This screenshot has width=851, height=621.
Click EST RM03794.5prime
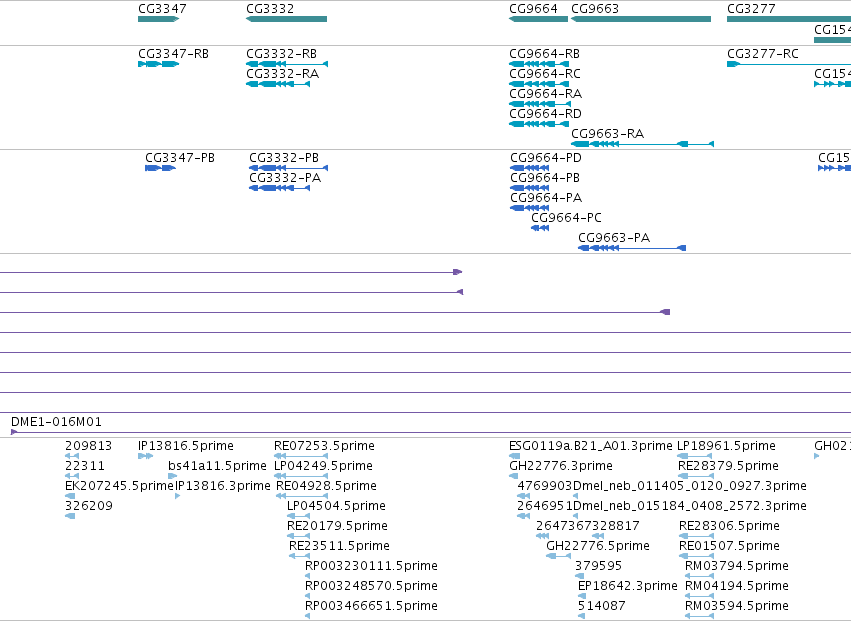tap(700, 576)
